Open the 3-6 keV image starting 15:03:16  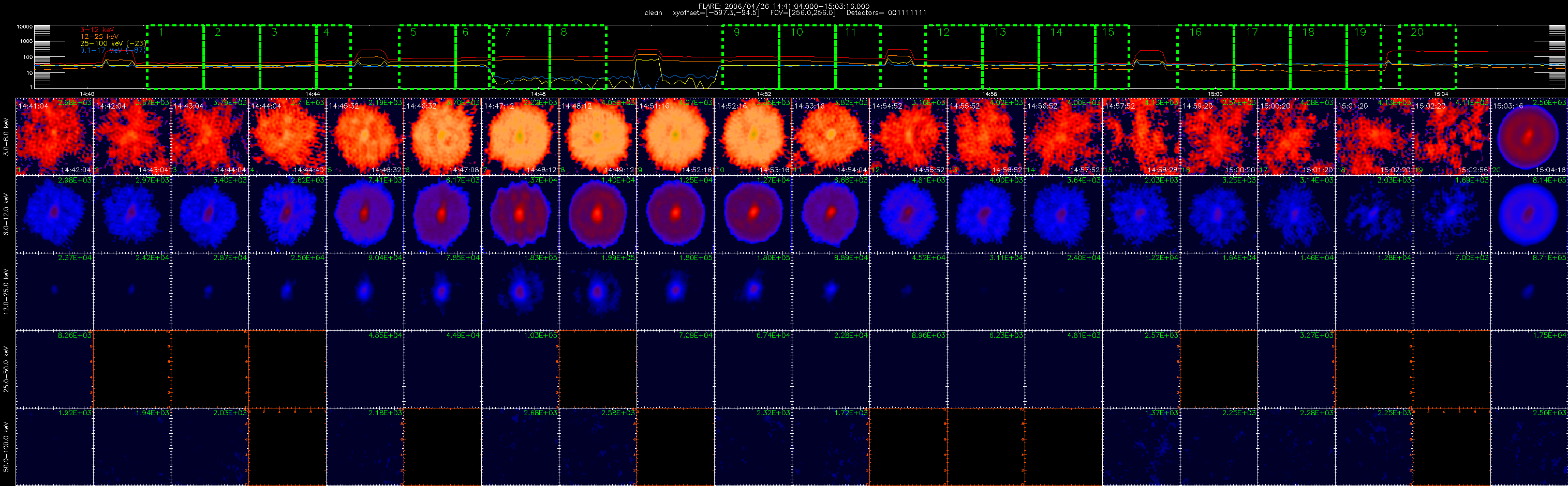(1529, 136)
